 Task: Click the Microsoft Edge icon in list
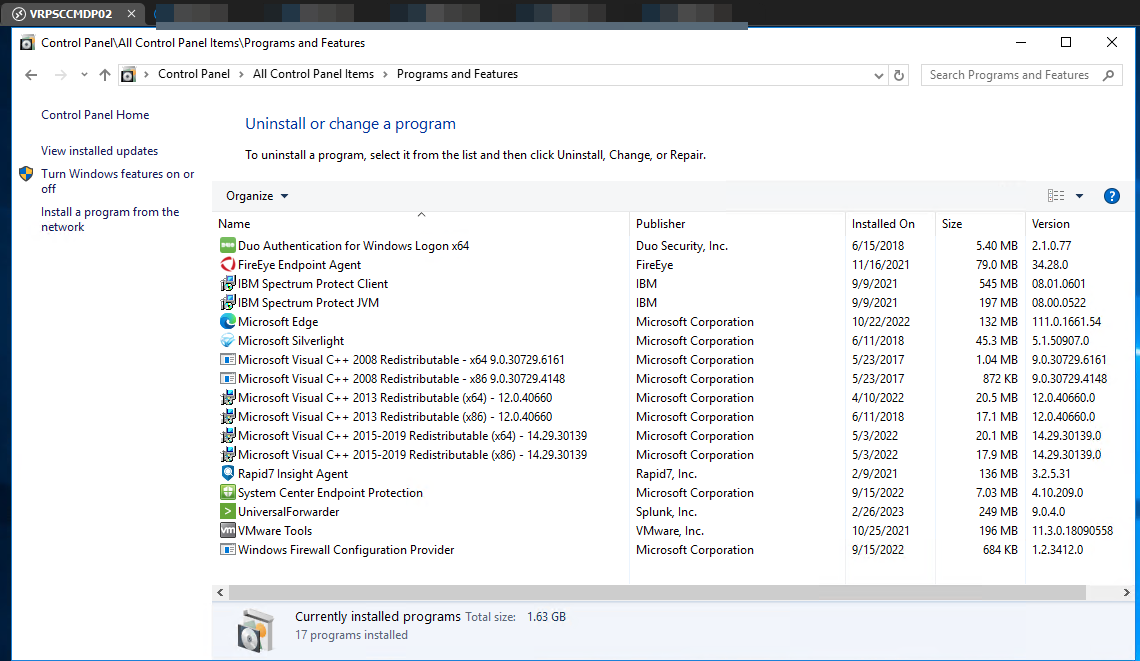click(x=228, y=321)
